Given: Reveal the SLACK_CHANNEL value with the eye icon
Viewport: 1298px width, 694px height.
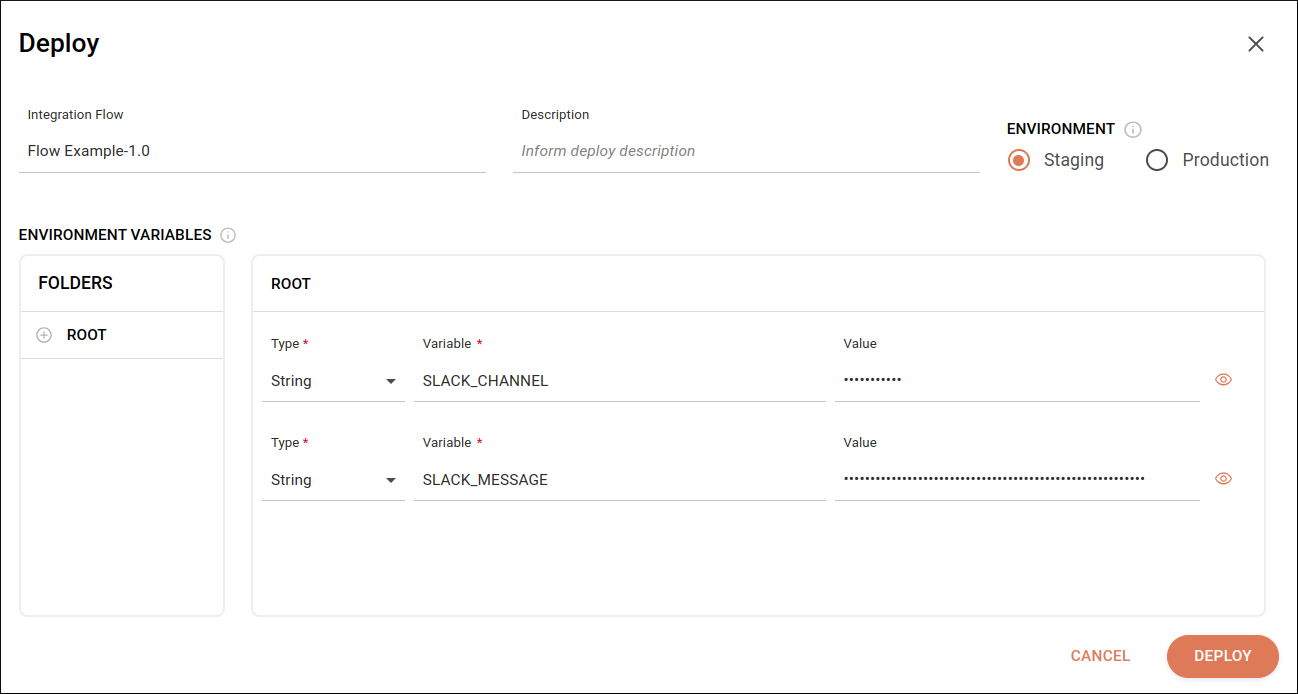Looking at the screenshot, I should pyautogui.click(x=1223, y=380).
